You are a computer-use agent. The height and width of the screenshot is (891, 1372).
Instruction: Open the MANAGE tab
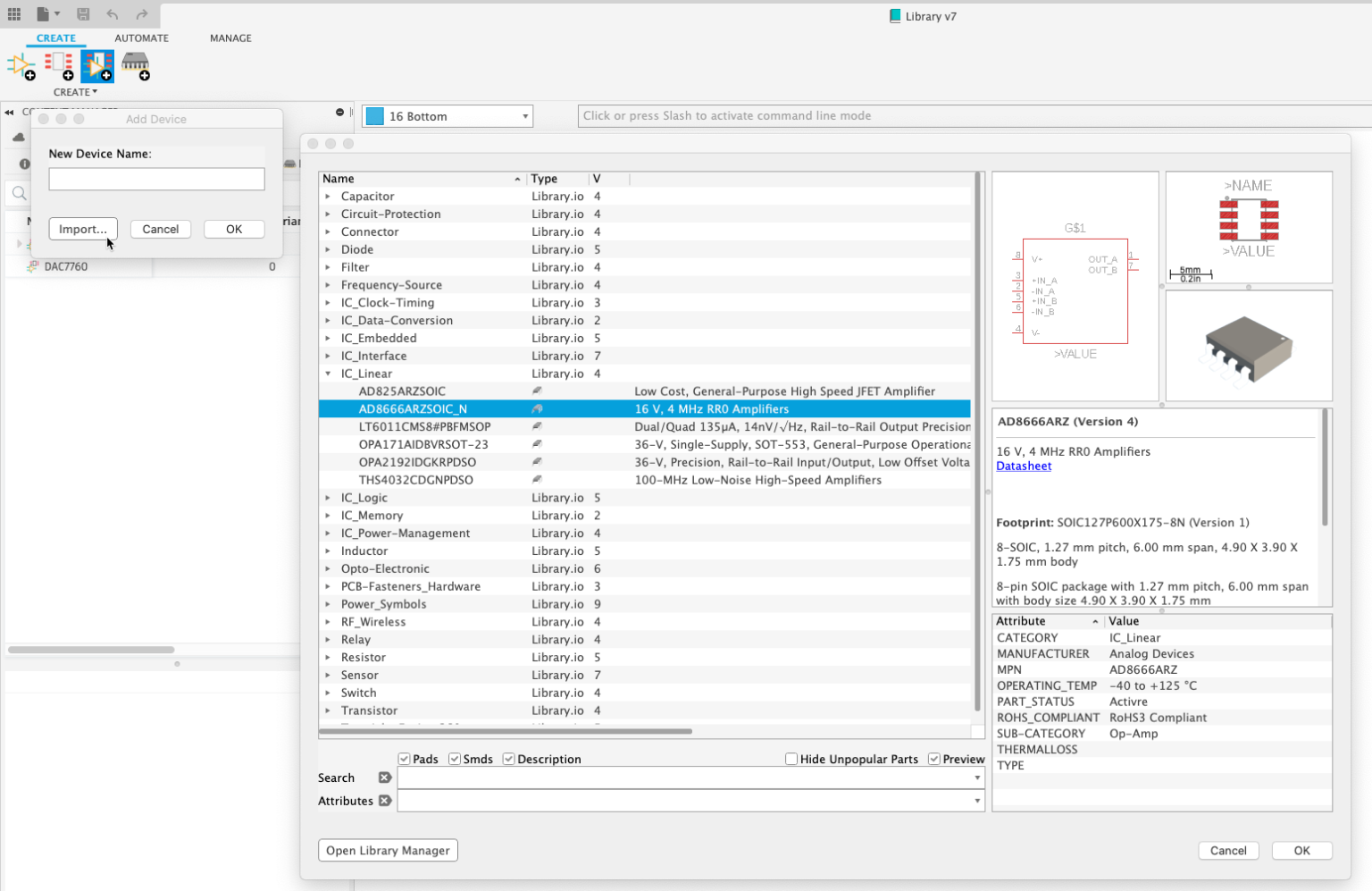(230, 38)
